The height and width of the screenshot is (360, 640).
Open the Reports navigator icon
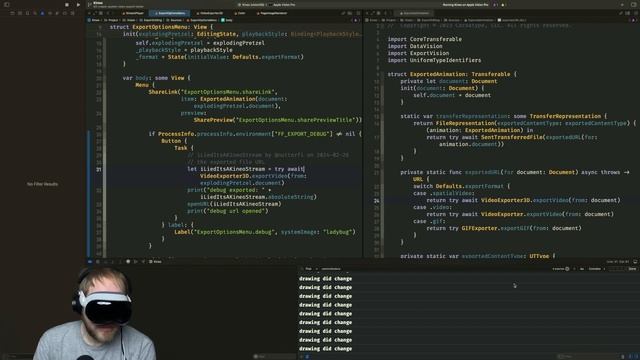coord(72,13)
